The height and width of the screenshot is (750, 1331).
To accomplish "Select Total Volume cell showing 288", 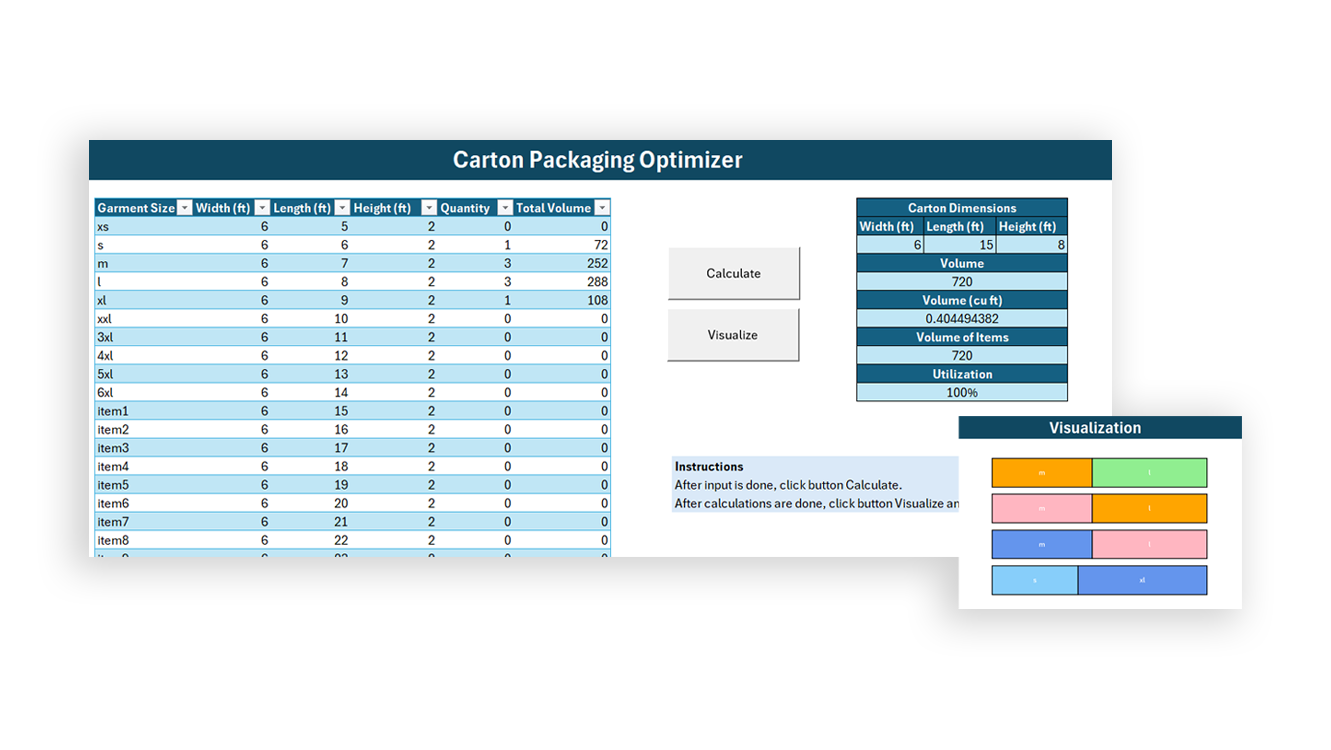I will click(x=562, y=282).
